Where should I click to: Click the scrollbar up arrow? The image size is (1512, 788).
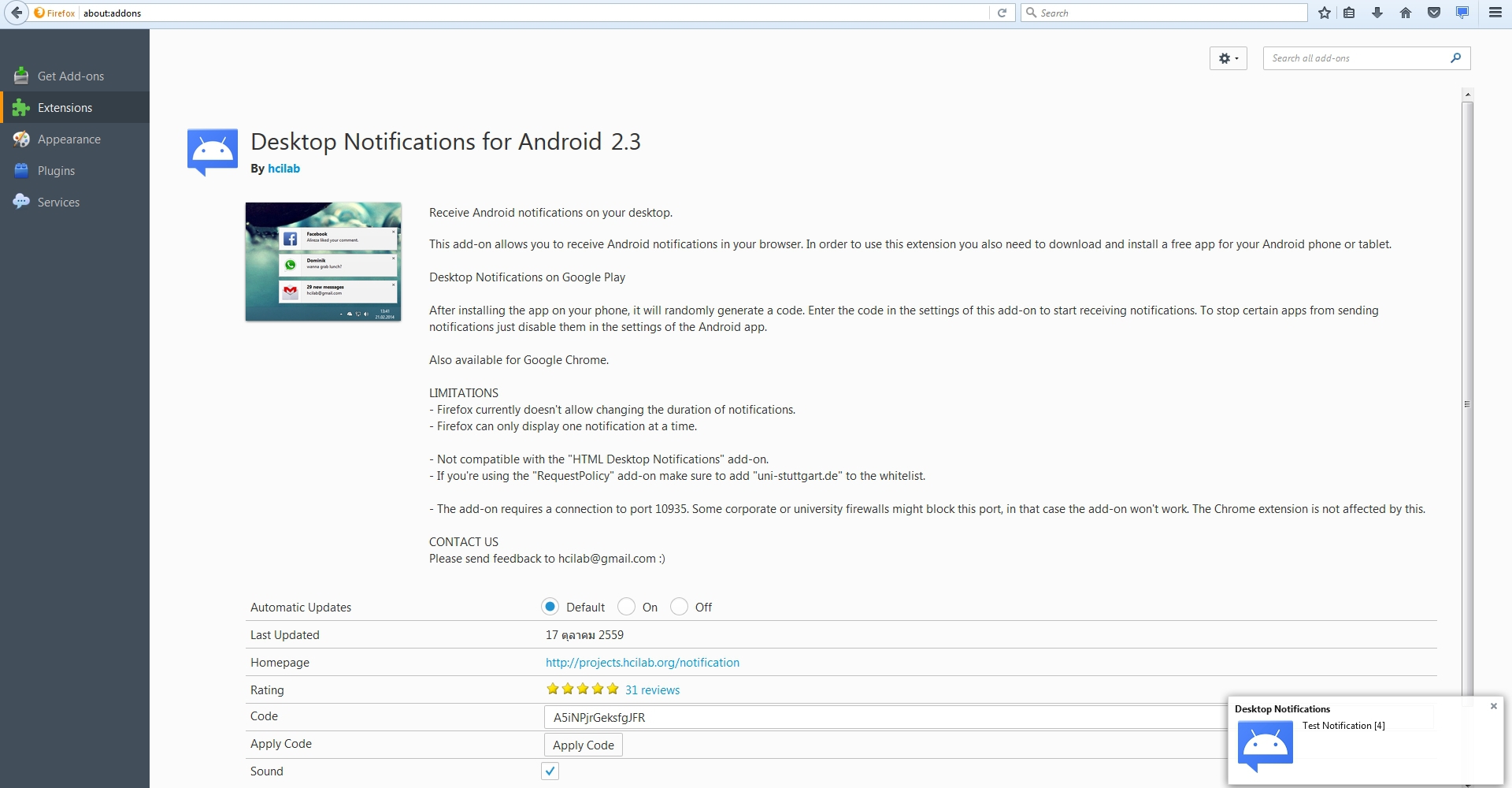1467,95
